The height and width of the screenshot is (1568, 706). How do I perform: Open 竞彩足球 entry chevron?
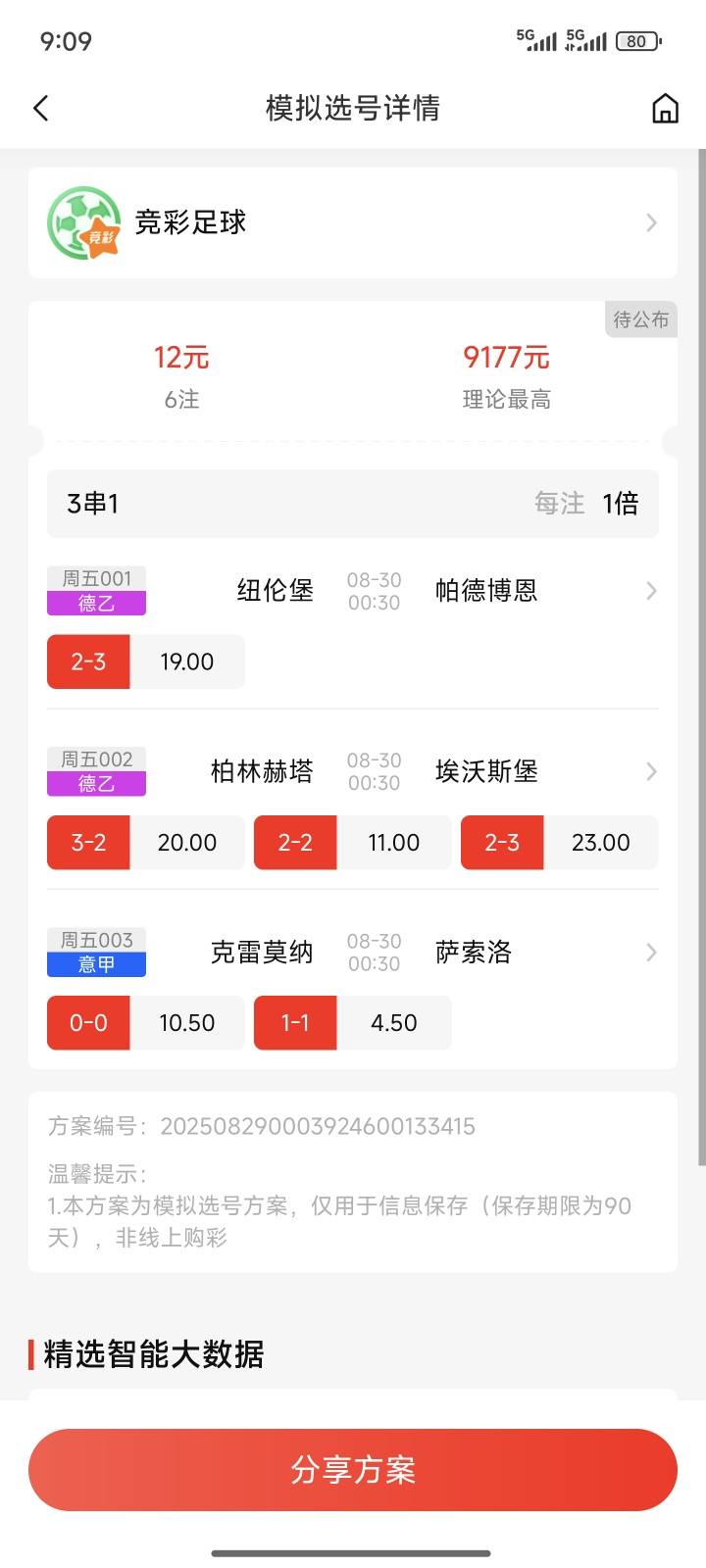651,222
